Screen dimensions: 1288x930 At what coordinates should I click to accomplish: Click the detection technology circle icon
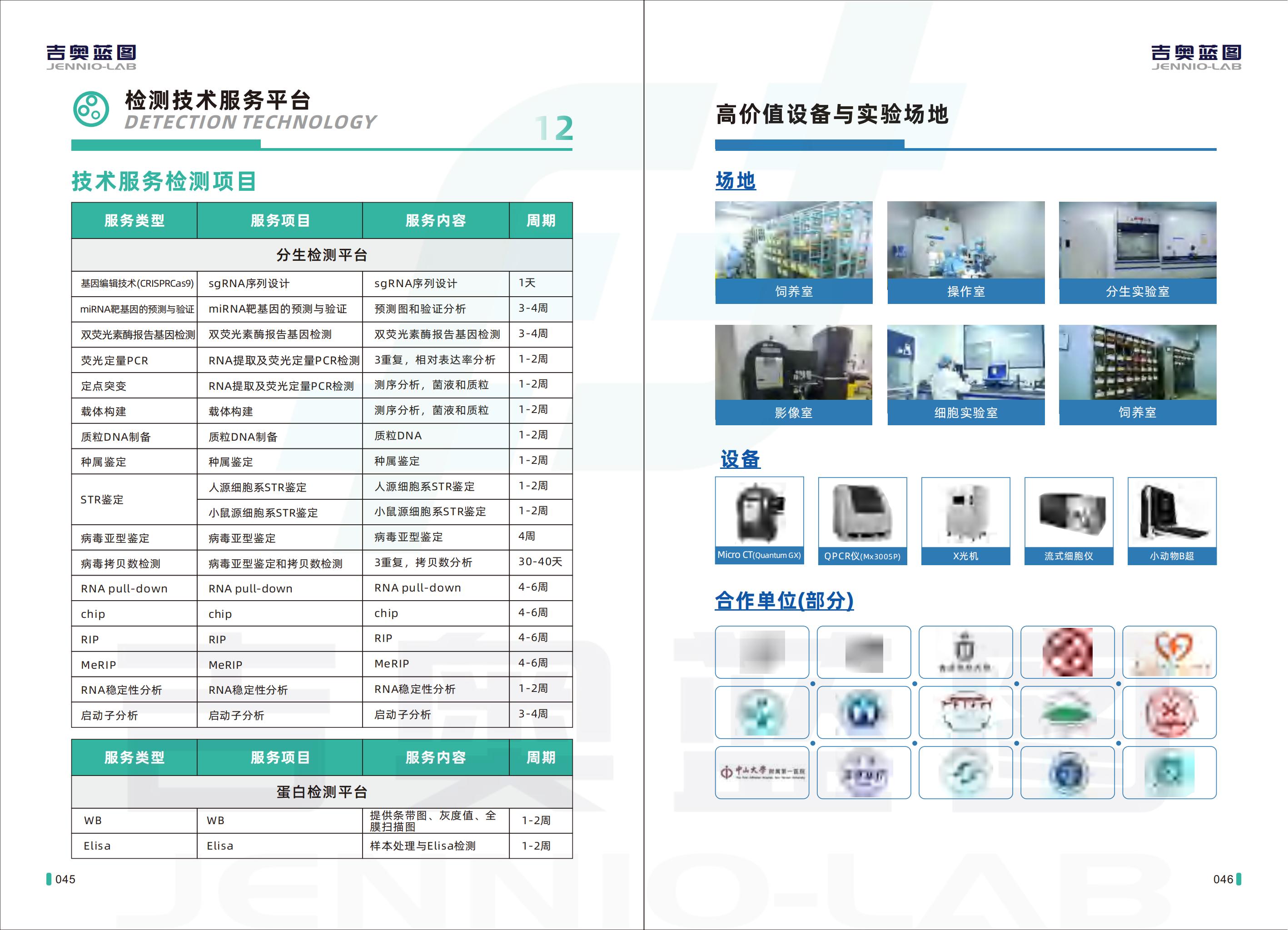pyautogui.click(x=91, y=109)
